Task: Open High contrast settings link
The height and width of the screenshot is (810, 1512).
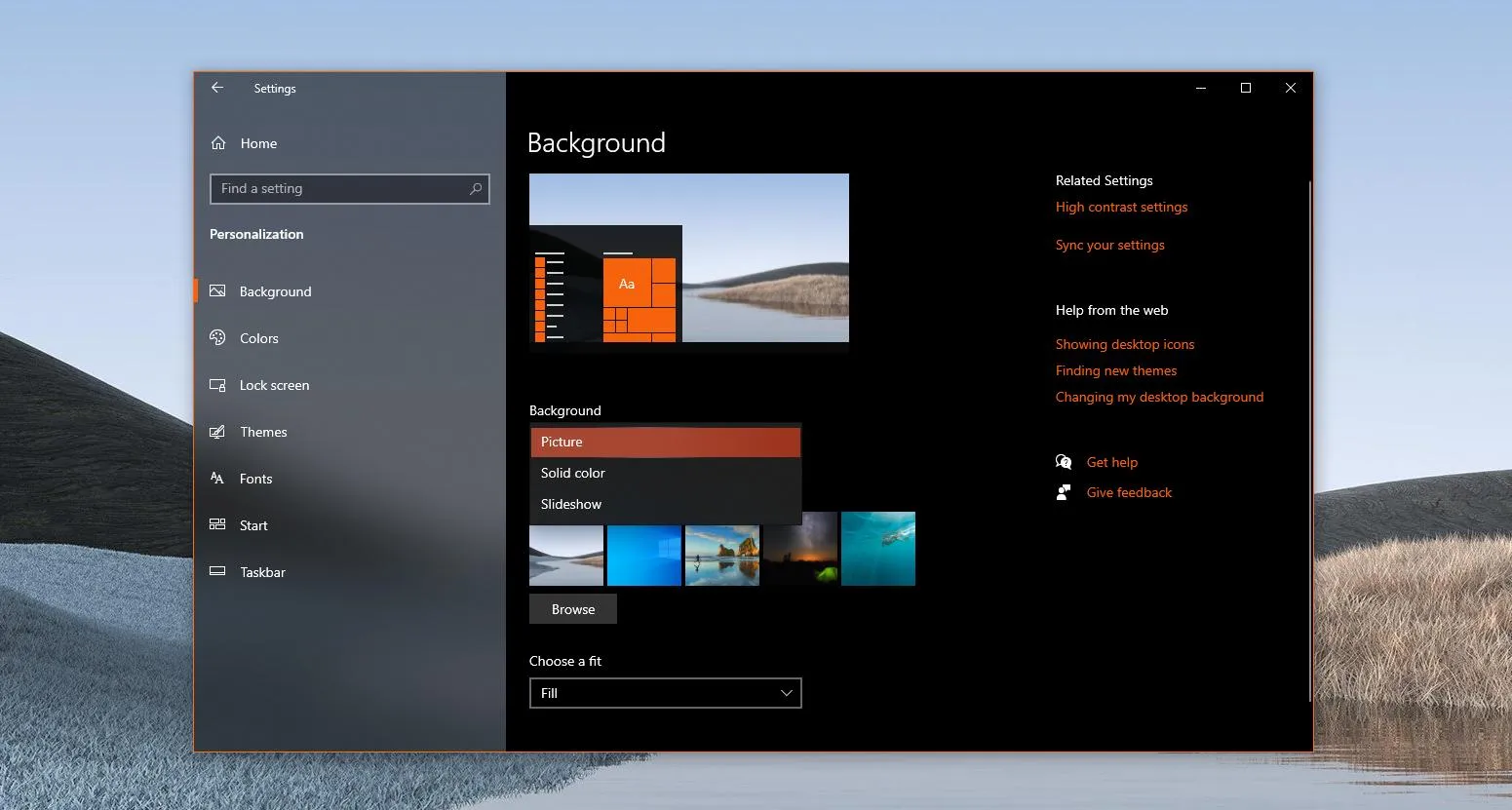Action: (1121, 207)
